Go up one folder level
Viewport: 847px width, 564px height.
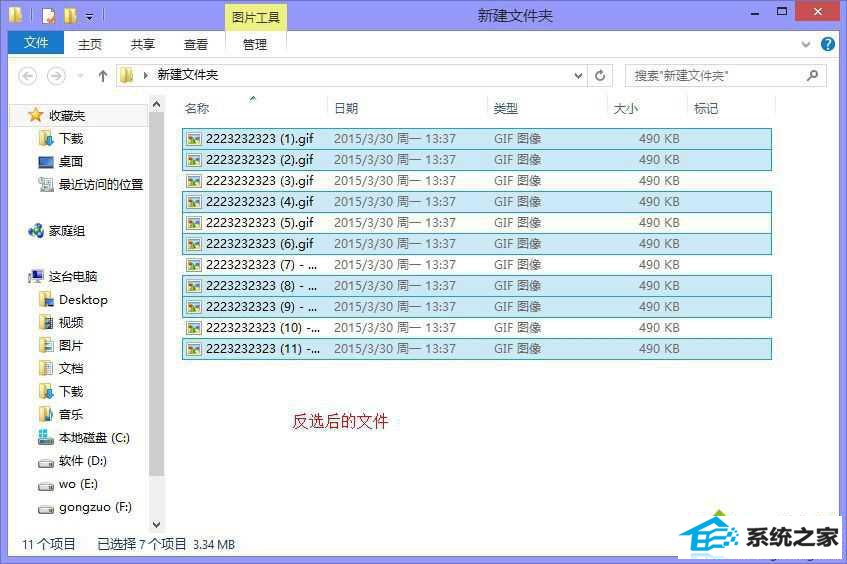point(103,76)
